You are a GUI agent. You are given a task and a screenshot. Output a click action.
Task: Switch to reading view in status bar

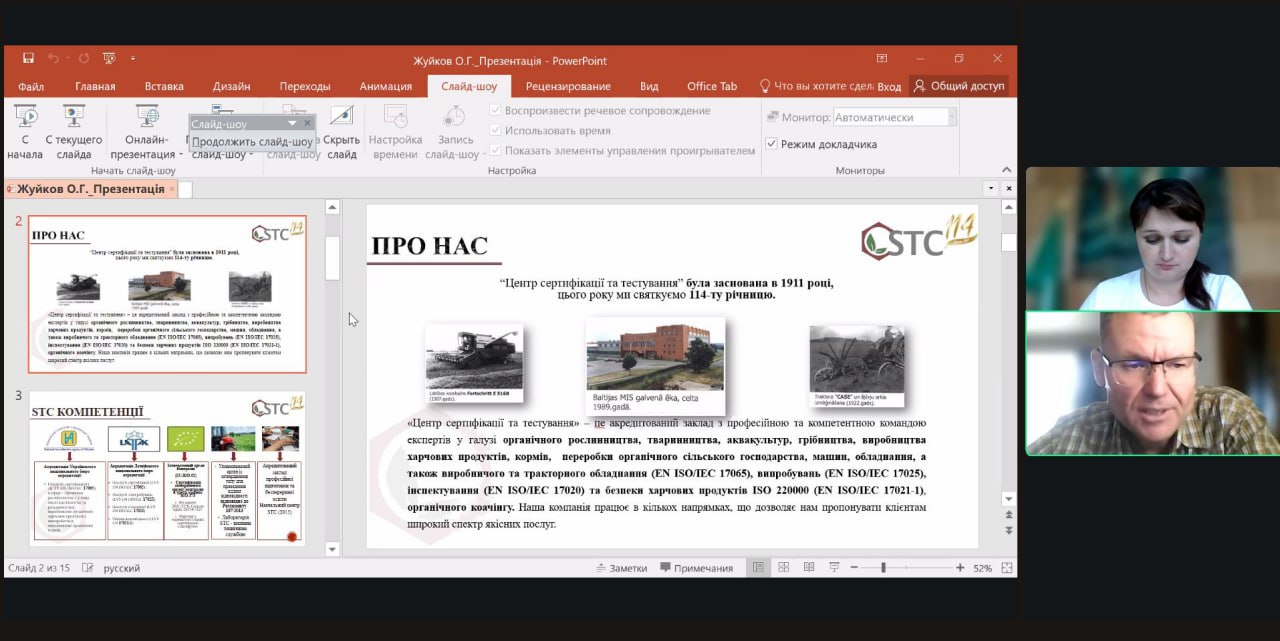click(x=809, y=568)
